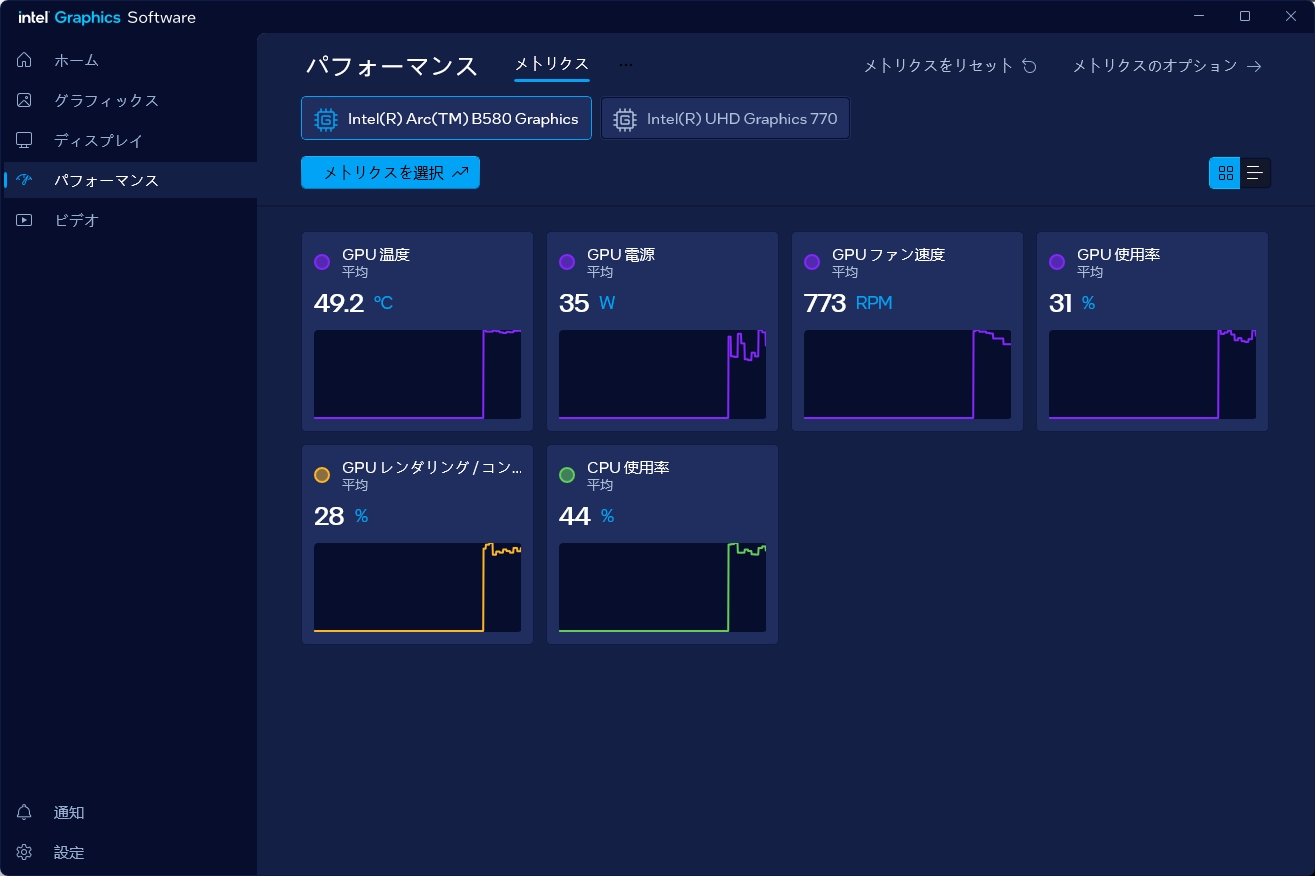
Task: Click the ビデオ play icon
Action: pyautogui.click(x=24, y=220)
